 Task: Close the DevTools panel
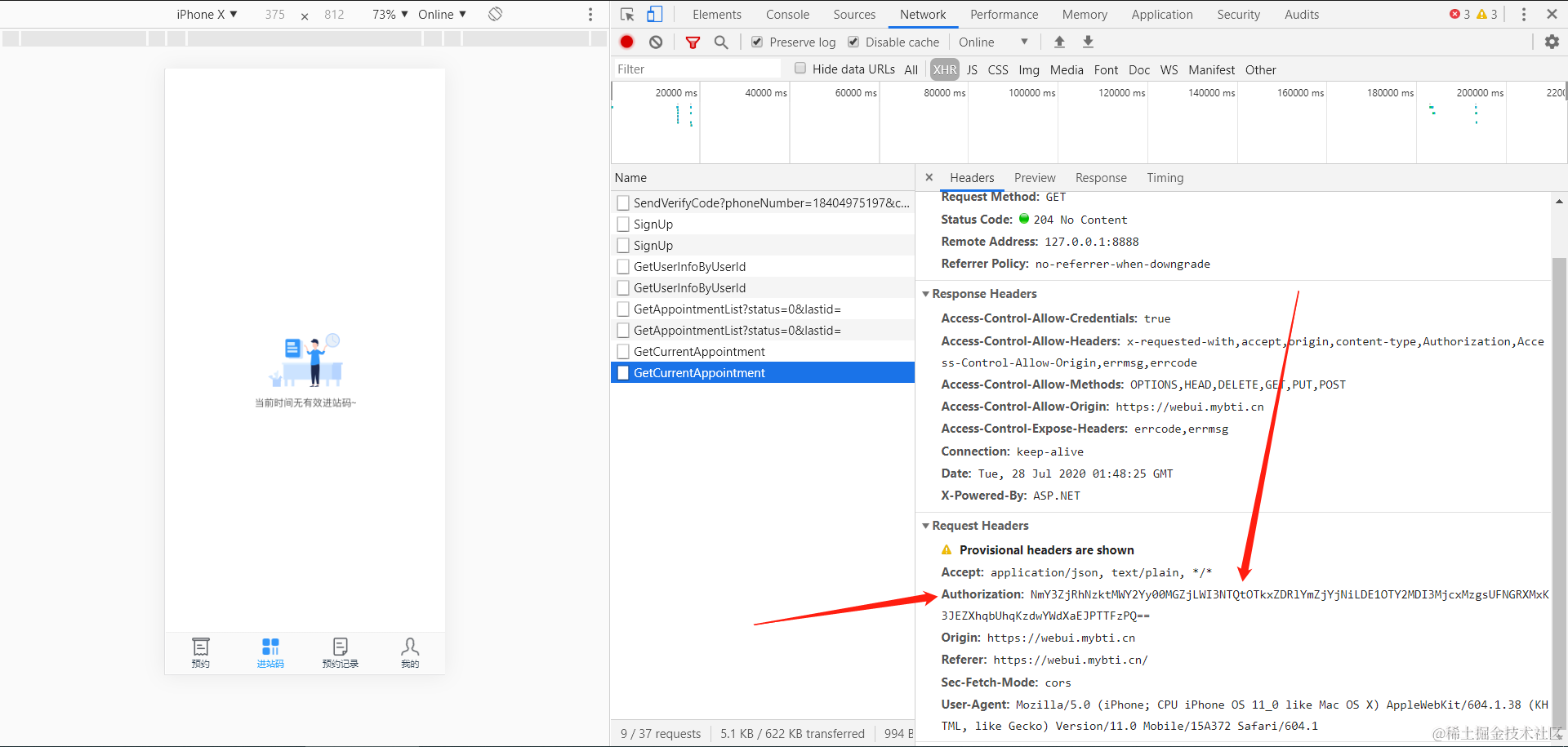(x=1552, y=14)
